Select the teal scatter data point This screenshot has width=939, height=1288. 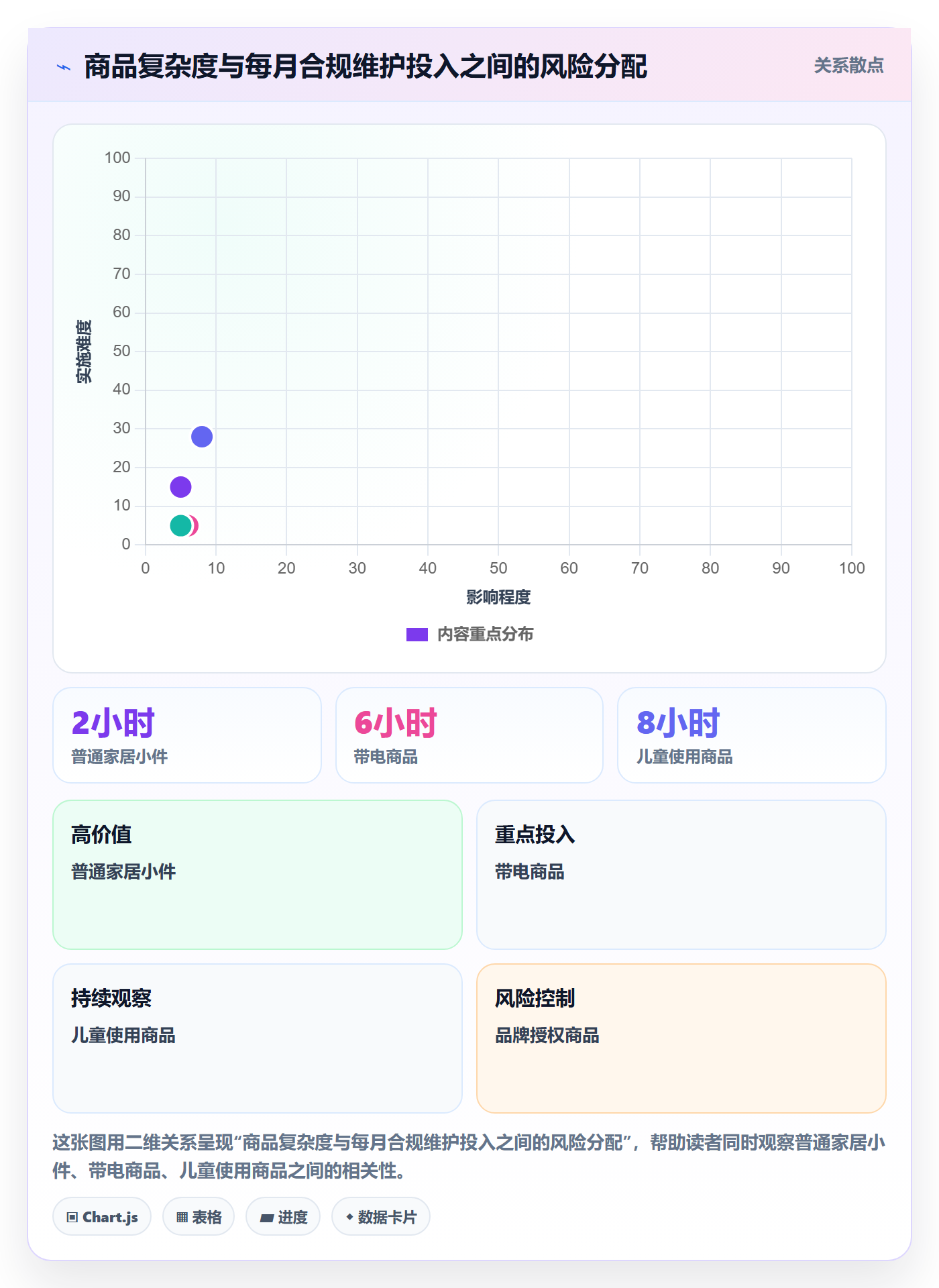point(180,525)
